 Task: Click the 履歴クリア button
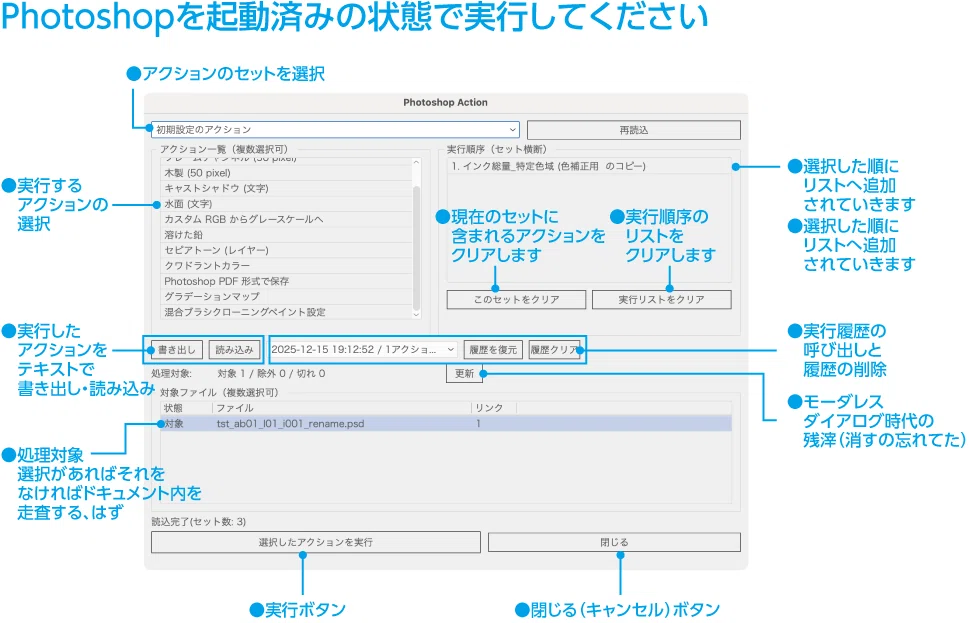554,350
